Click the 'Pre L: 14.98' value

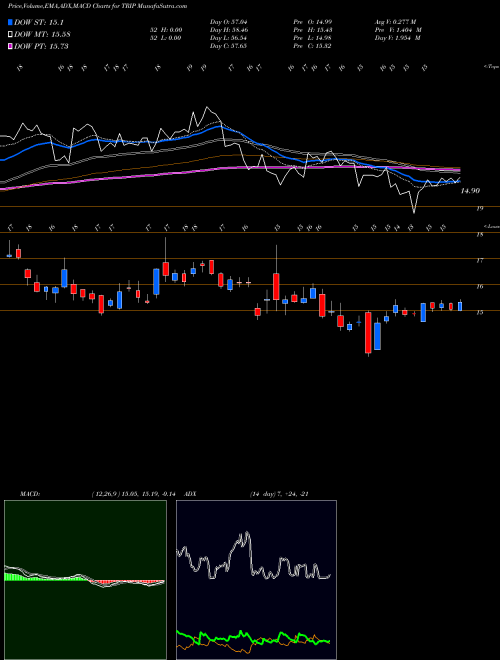click(312, 38)
